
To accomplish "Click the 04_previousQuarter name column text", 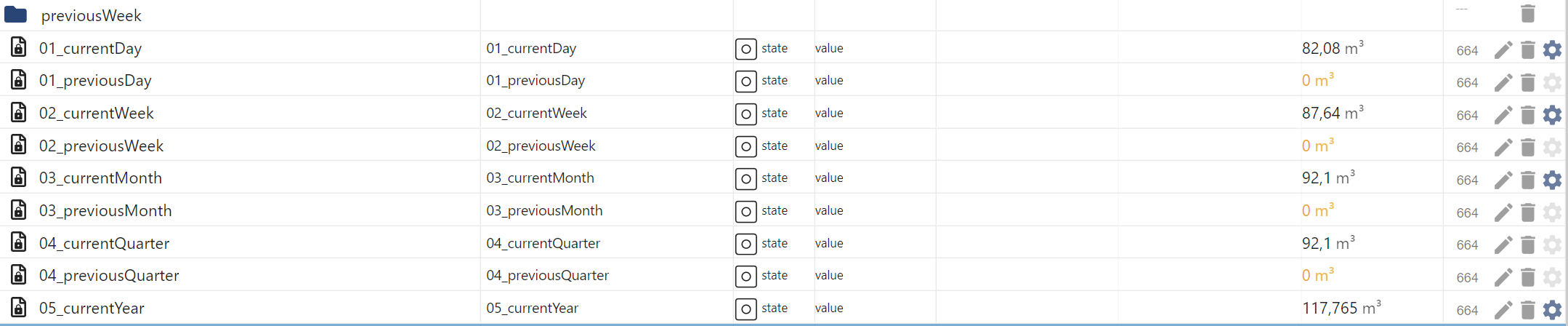I will pos(547,276).
